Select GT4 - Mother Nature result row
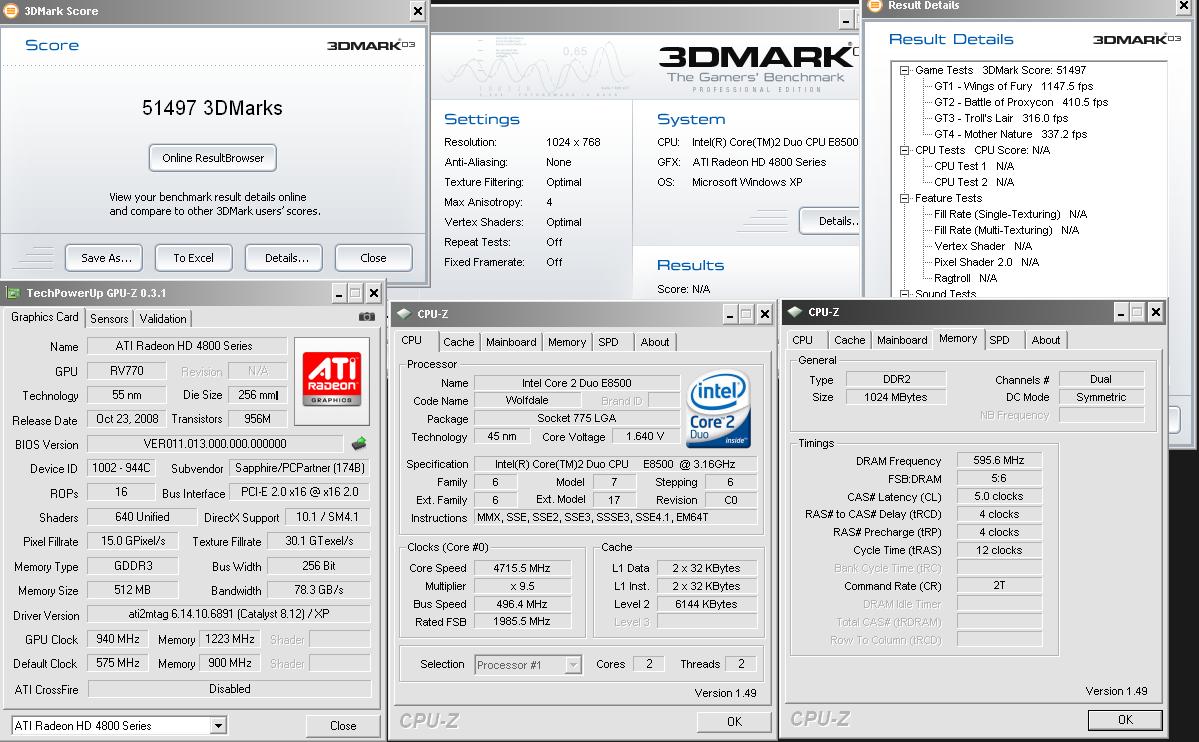Viewport: 1199px width, 742px height. pos(1010,135)
